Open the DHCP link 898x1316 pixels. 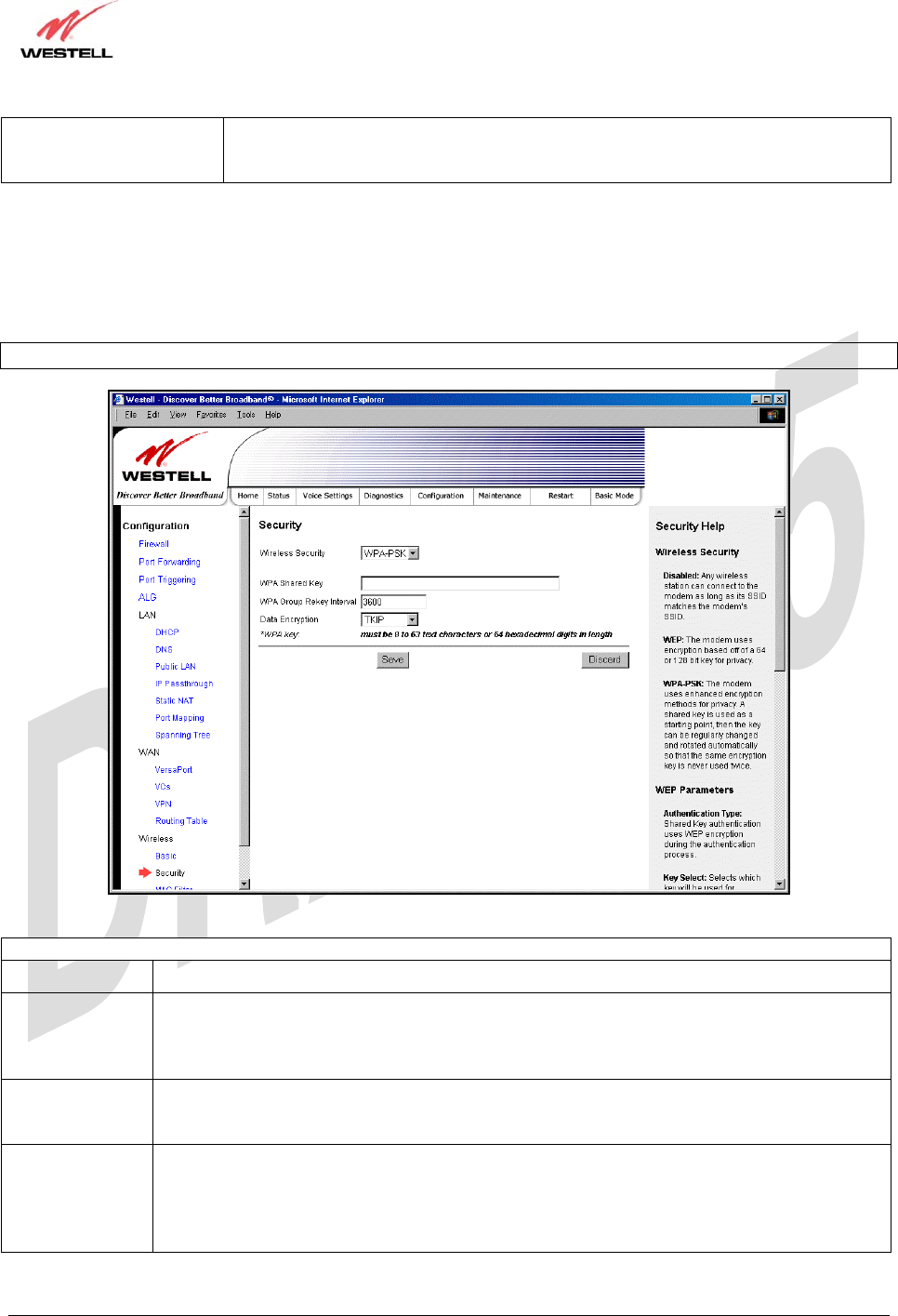pos(167,632)
